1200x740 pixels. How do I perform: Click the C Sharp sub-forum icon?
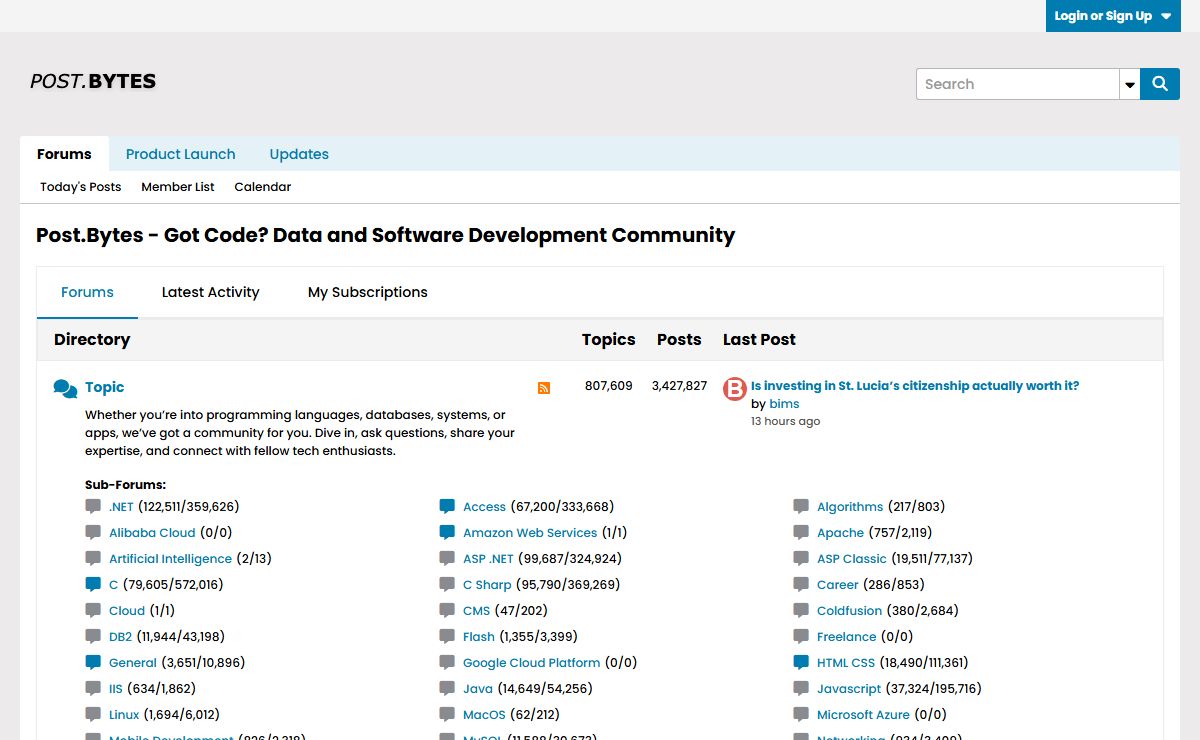447,585
